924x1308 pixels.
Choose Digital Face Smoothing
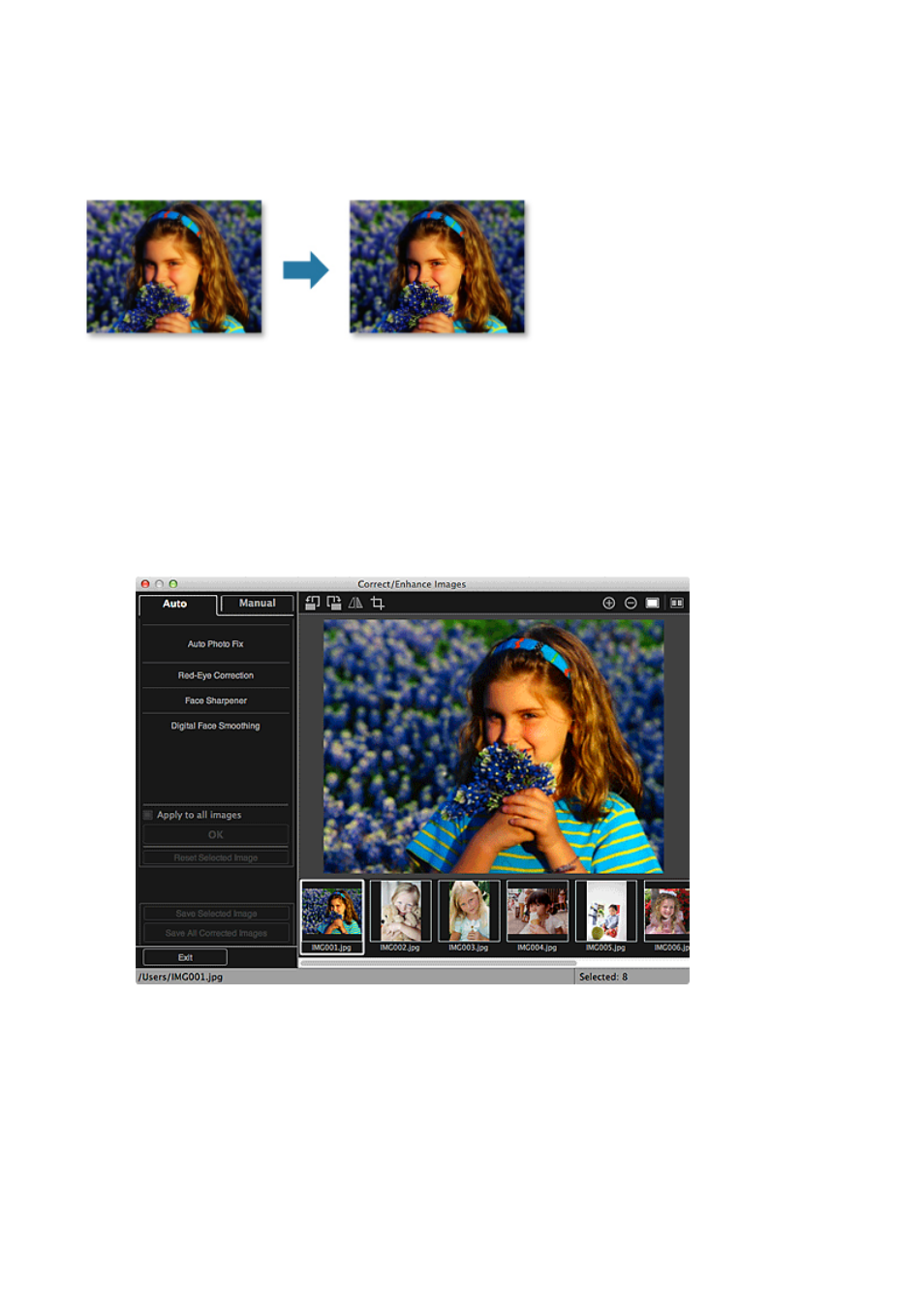(216, 726)
